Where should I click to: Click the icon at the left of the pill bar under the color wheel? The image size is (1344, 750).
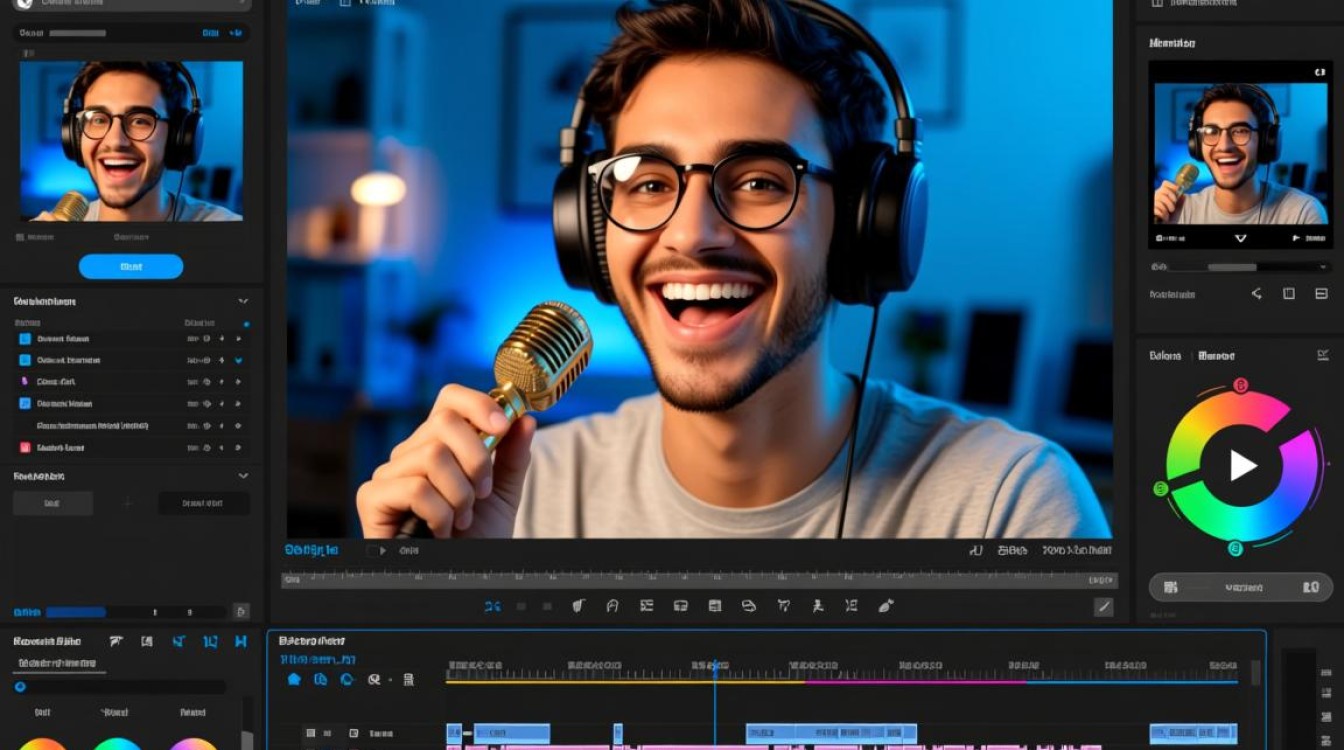click(x=1171, y=588)
